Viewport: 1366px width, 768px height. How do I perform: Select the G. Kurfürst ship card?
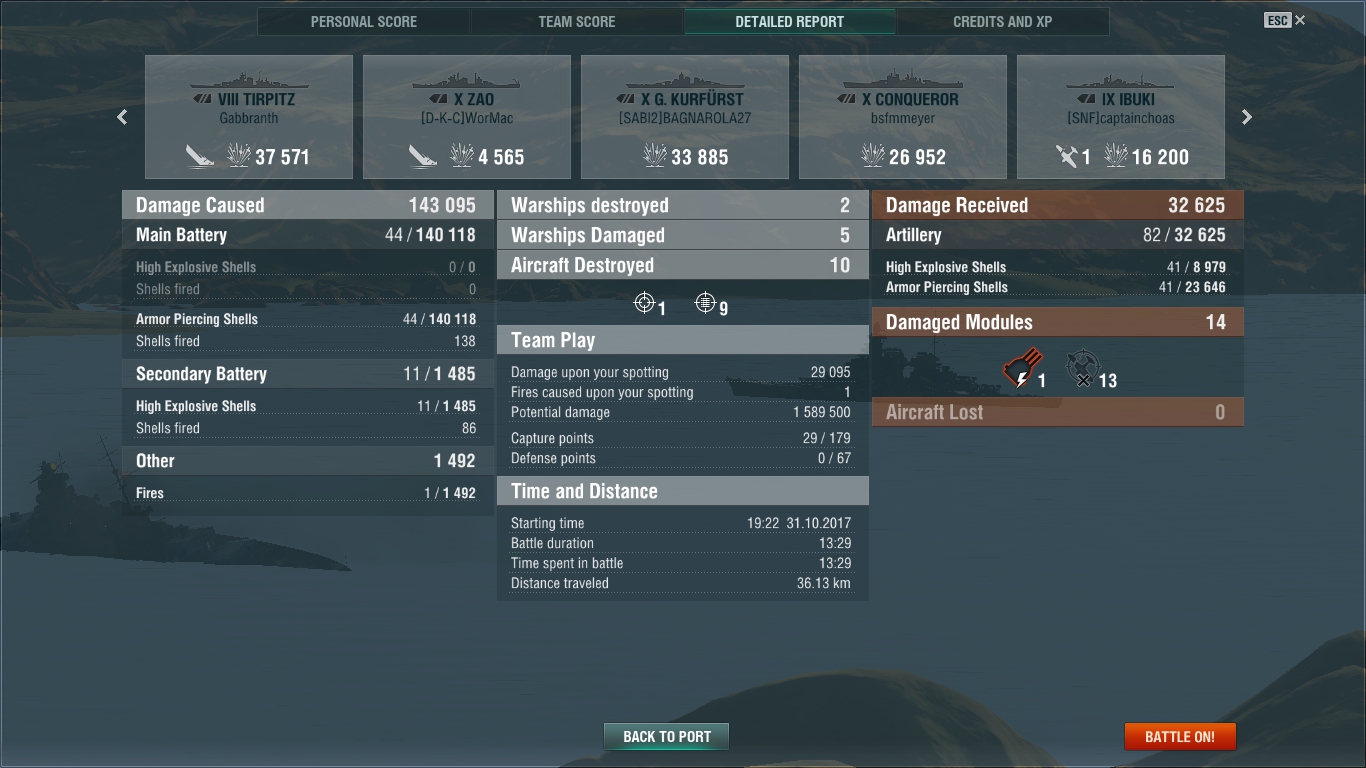pyautogui.click(x=685, y=117)
